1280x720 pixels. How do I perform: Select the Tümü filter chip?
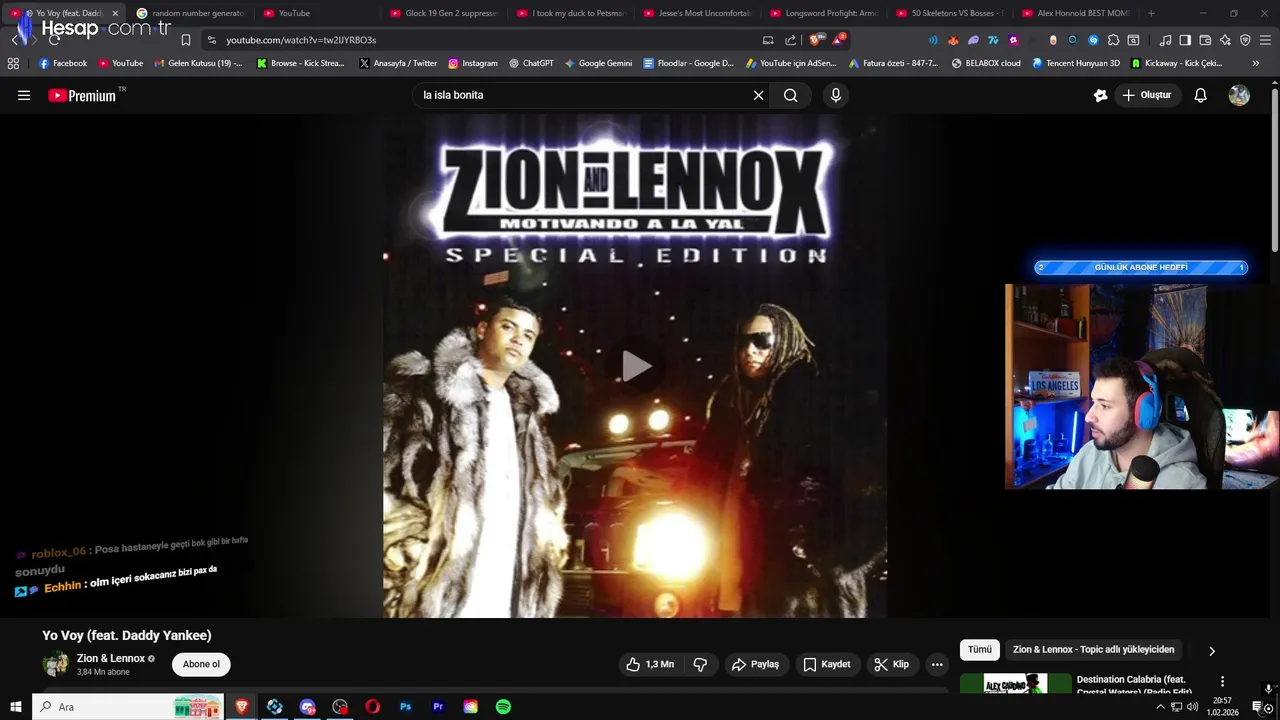980,650
